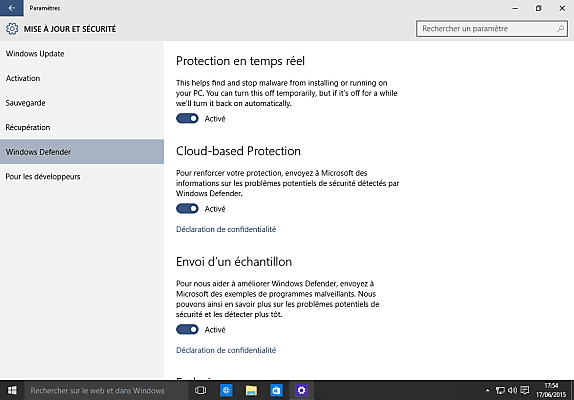Viewport: 574px width, 400px height.
Task: Open Pour les développeurs section
Action: click(82, 176)
